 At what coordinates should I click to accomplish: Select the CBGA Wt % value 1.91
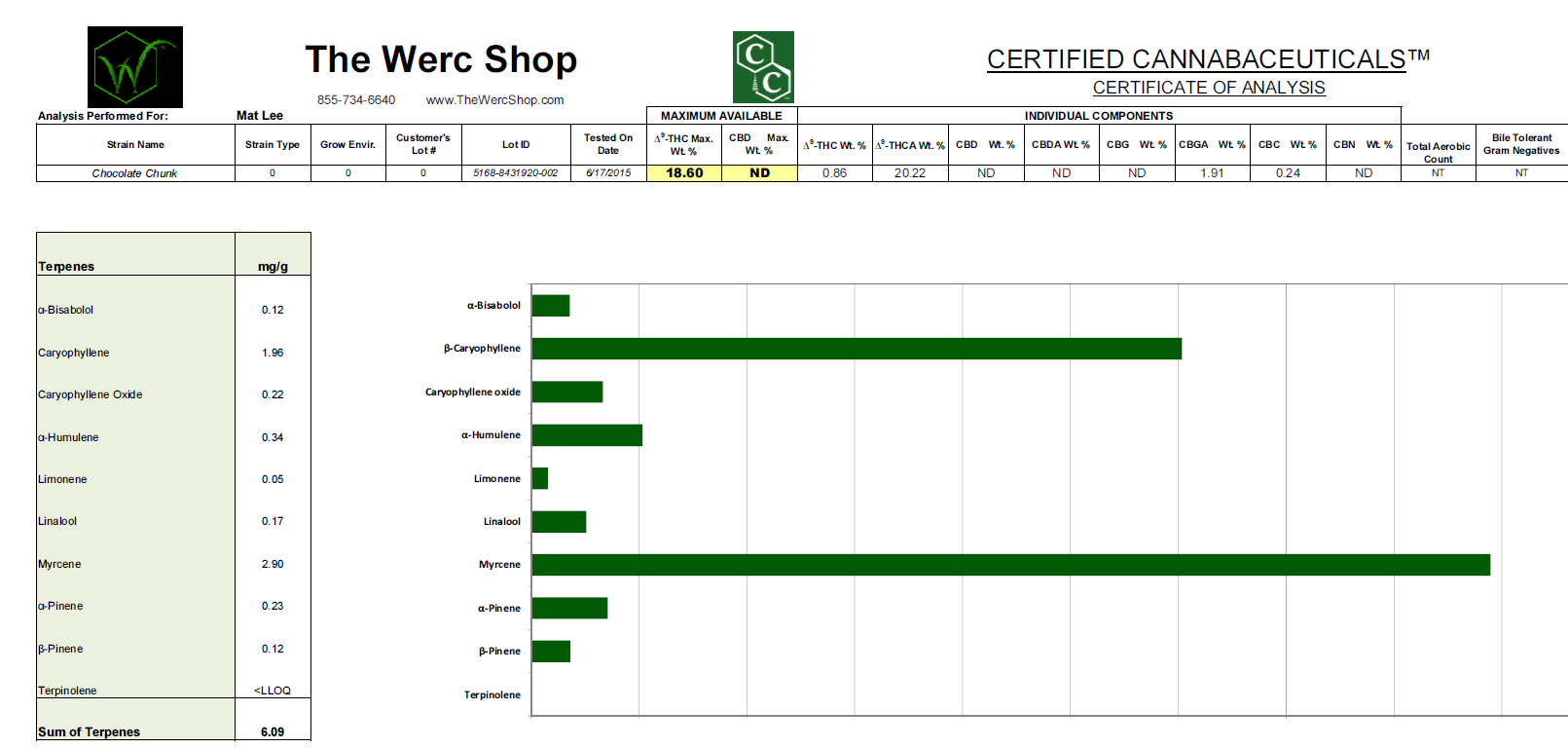1212,173
